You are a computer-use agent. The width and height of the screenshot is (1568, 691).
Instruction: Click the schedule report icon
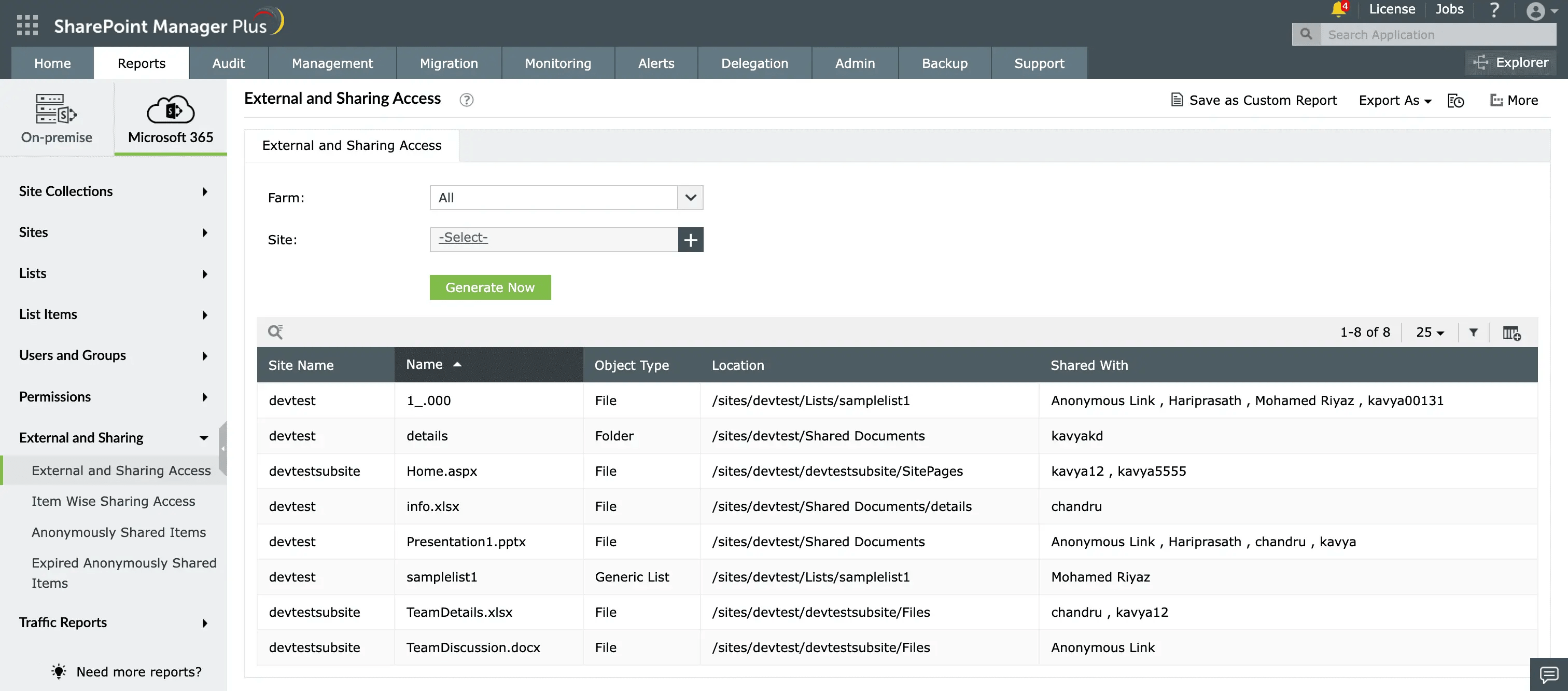pyautogui.click(x=1455, y=101)
